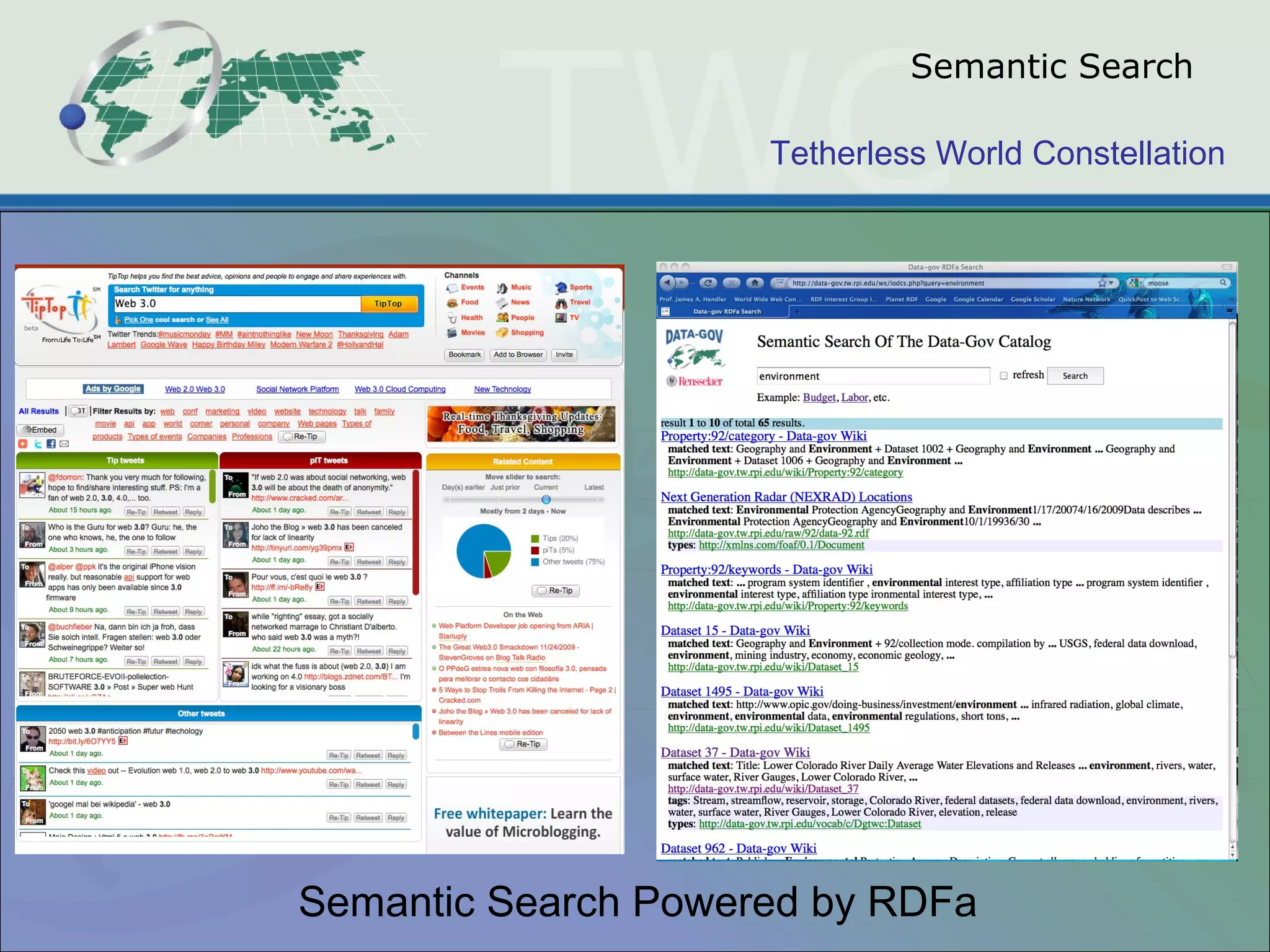The image size is (1270, 952).
Task: Open the Budget example link
Action: click(x=819, y=398)
